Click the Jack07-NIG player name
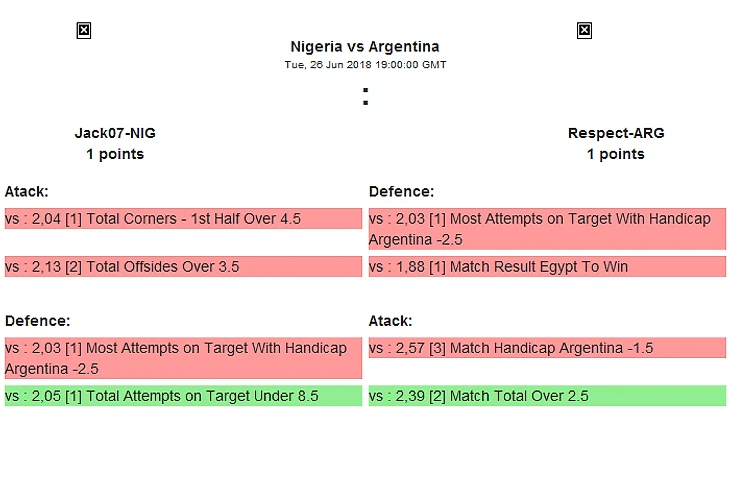Screen dimensions: 730x480 pyautogui.click(x=115, y=133)
